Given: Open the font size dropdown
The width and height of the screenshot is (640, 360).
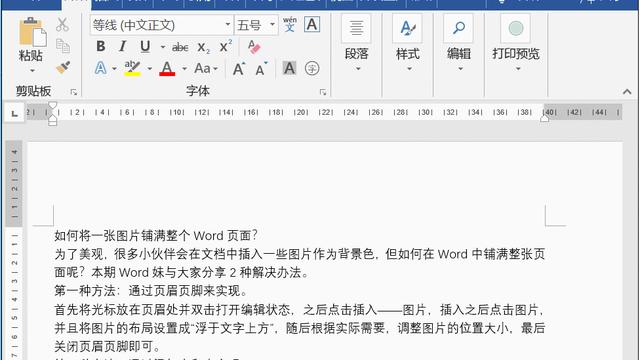Looking at the screenshot, I should coord(272,25).
